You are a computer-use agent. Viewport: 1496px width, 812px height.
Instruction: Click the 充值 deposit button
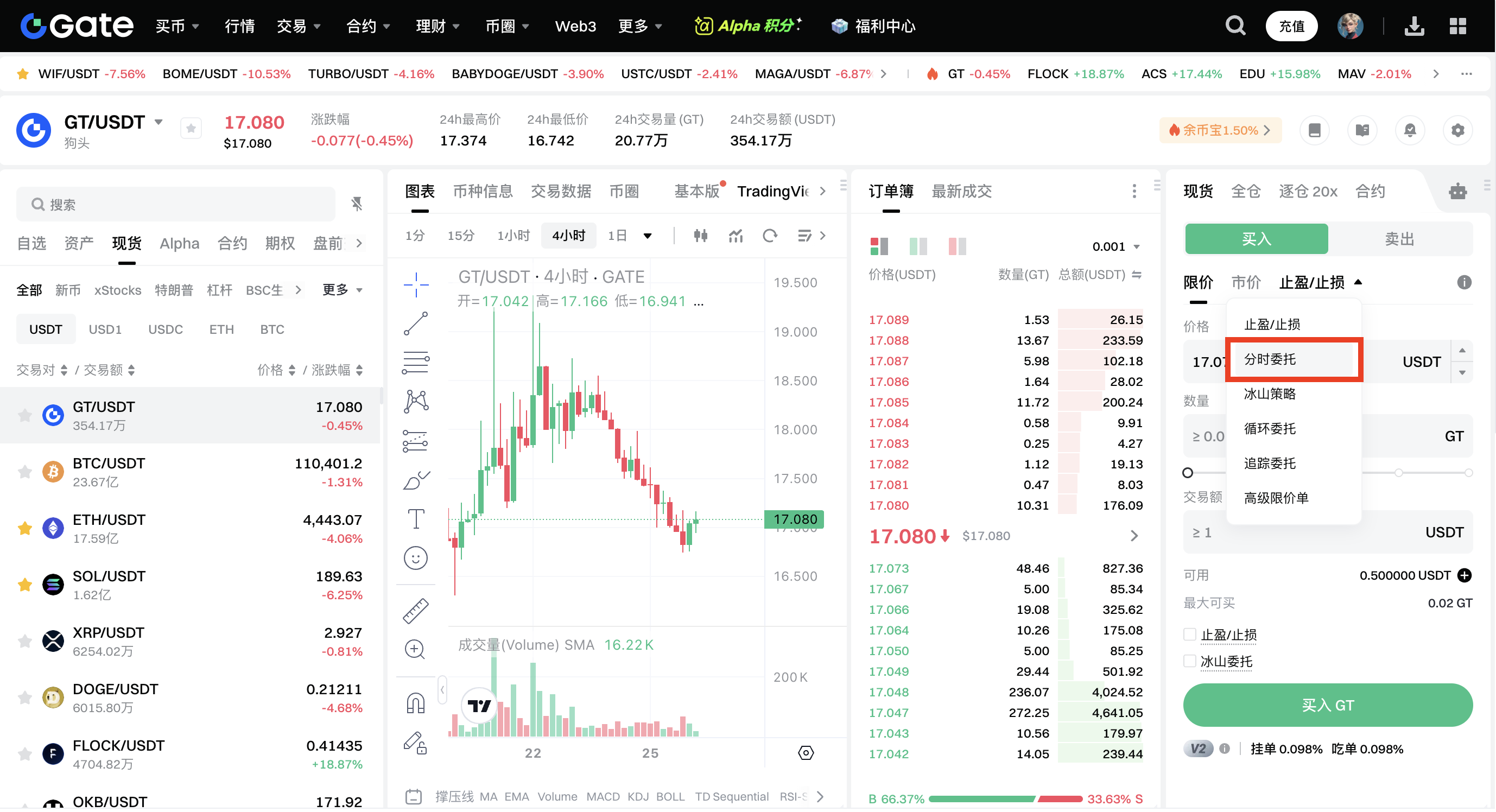pos(1291,26)
